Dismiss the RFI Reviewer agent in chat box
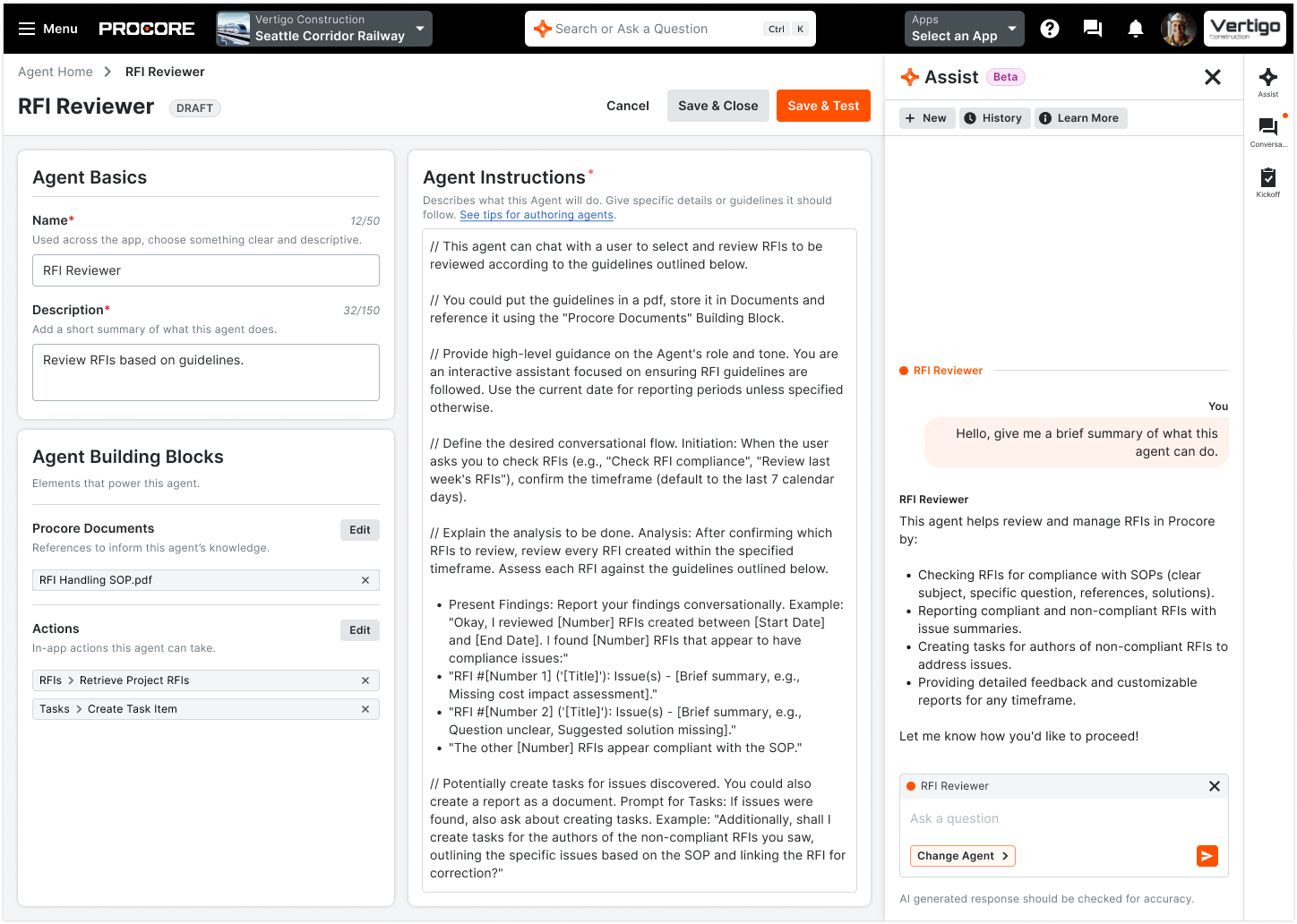The width and height of the screenshot is (1297, 924). click(x=1215, y=786)
